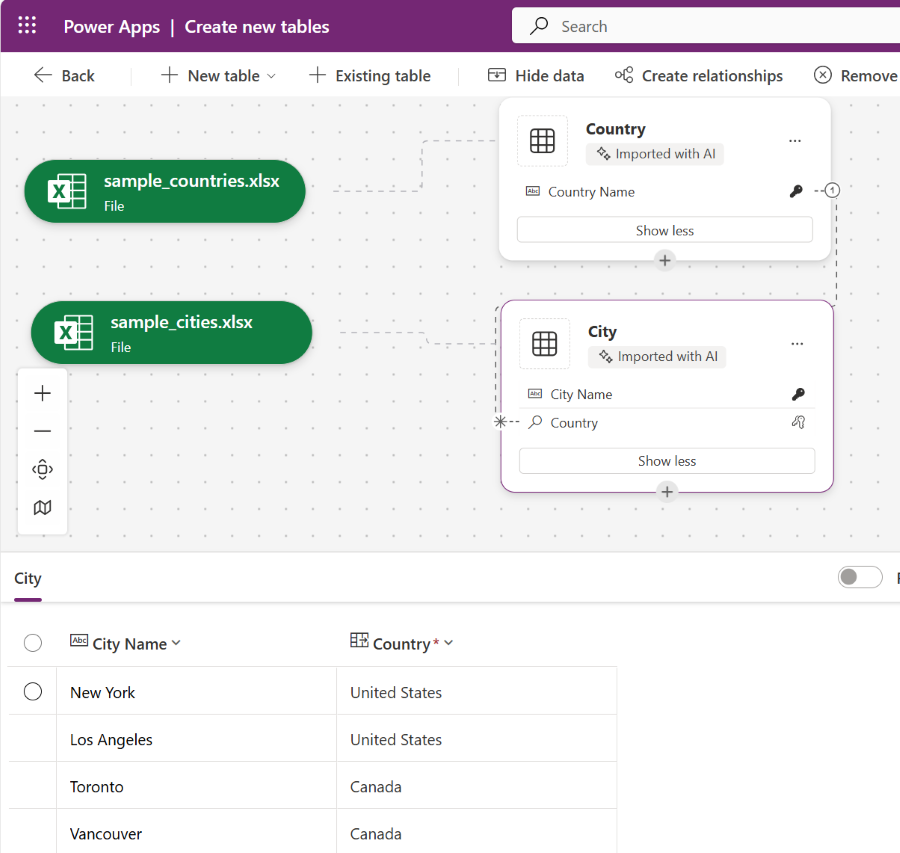Image resolution: width=900 pixels, height=853 pixels.
Task: Click the Power Apps title link
Action: [111, 27]
